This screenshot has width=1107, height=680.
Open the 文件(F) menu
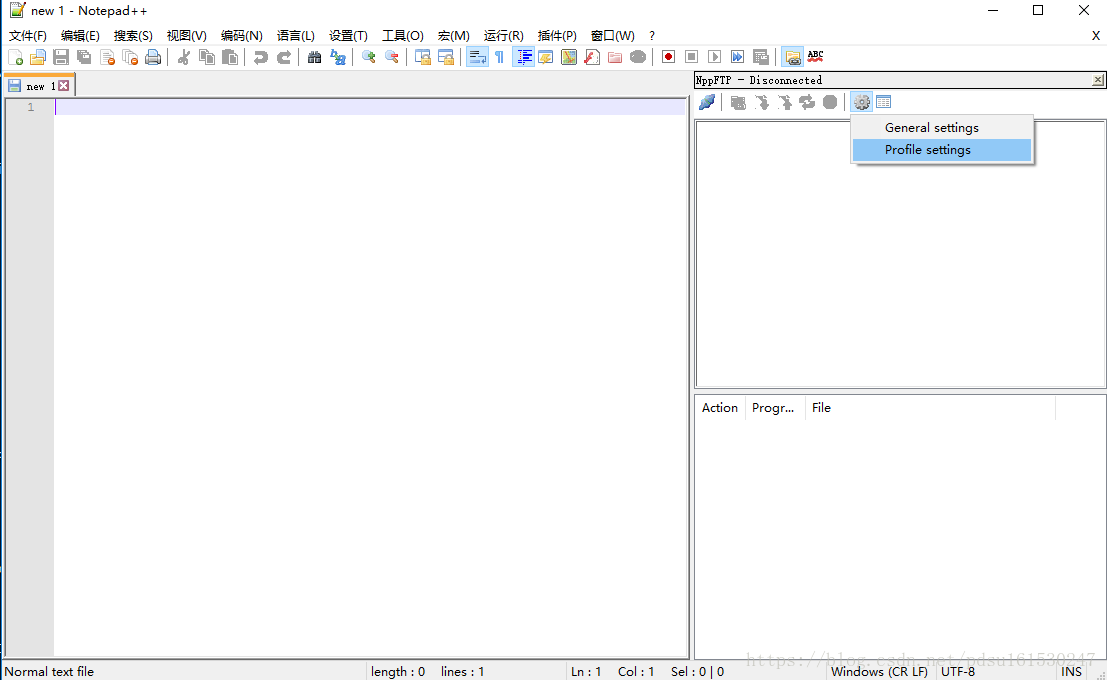[x=28, y=35]
